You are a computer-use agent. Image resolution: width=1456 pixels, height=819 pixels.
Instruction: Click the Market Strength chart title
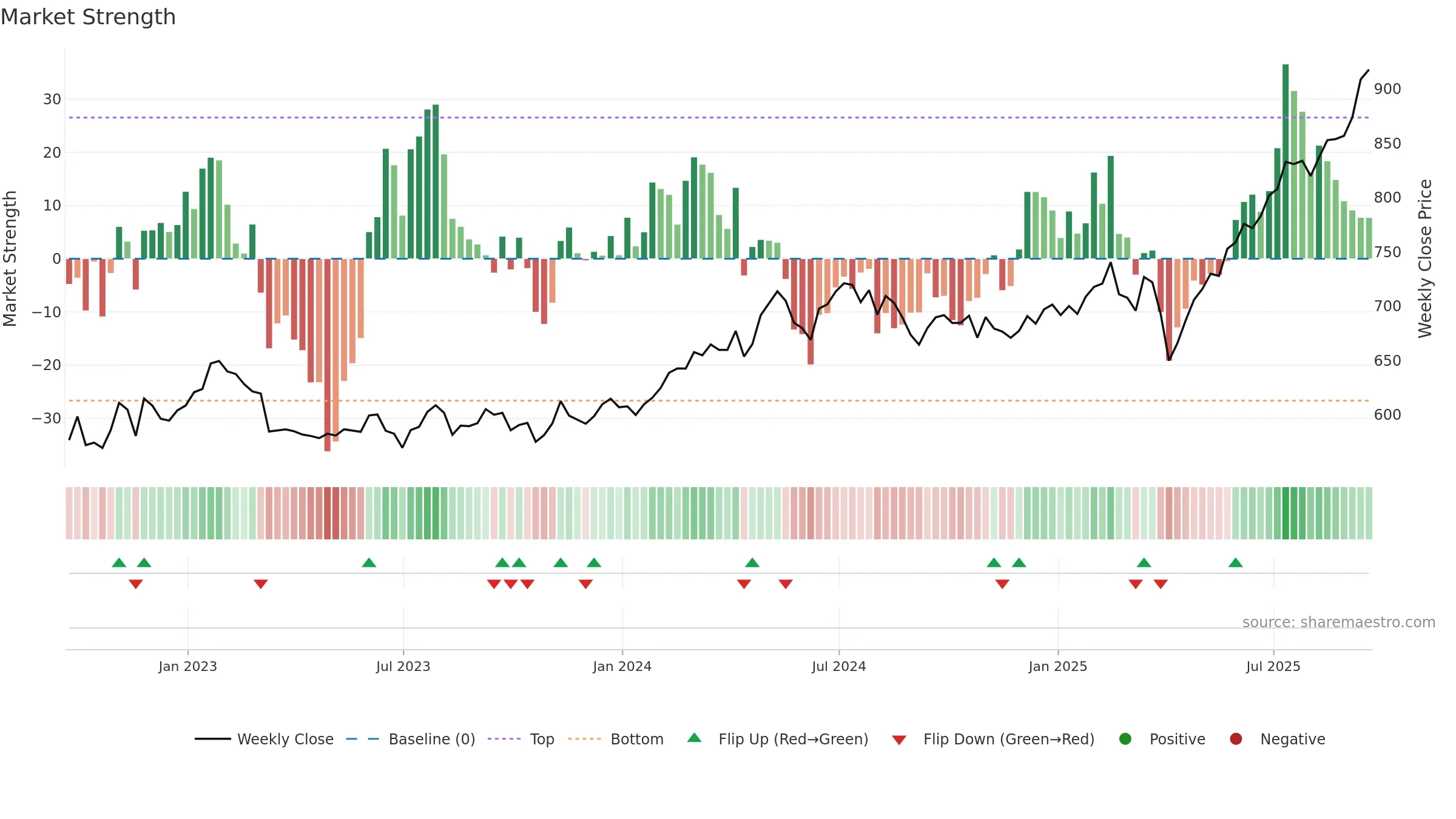(x=88, y=17)
